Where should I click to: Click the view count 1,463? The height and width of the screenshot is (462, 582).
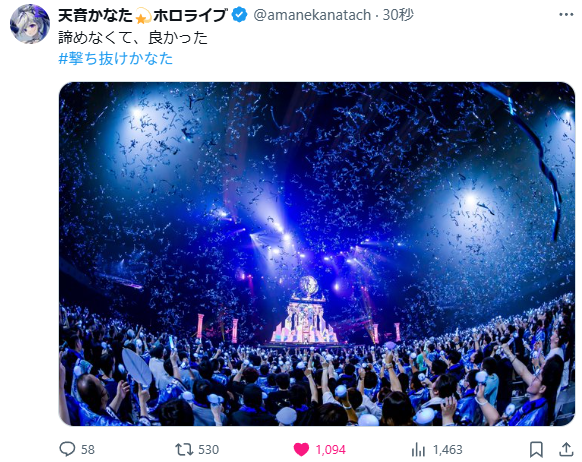pos(448,450)
